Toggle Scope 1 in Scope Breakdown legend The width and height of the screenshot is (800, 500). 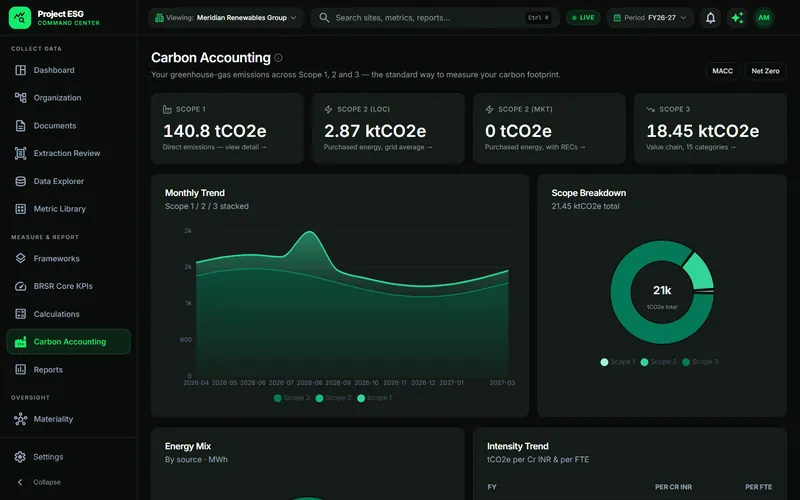[x=618, y=362]
